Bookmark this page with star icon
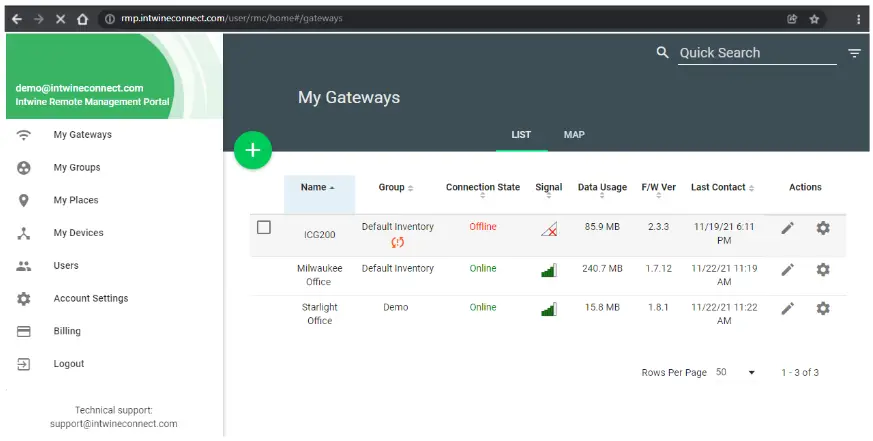This screenshot has width=873, height=441. [814, 19]
